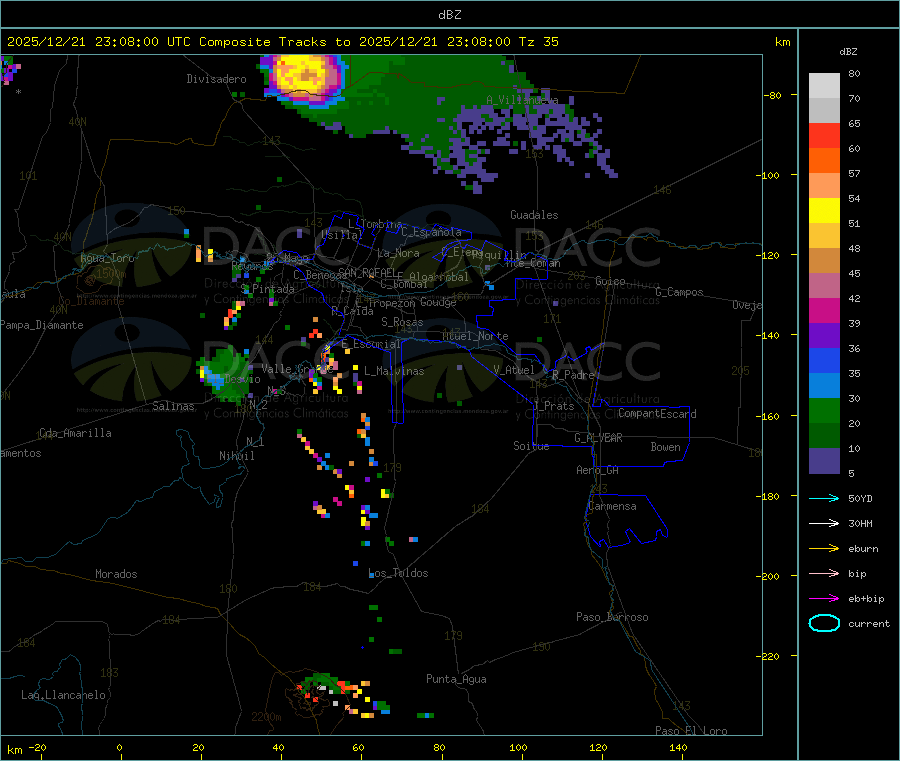Click the 'Los_Toldos' map label
The image size is (900, 761).
[398, 573]
